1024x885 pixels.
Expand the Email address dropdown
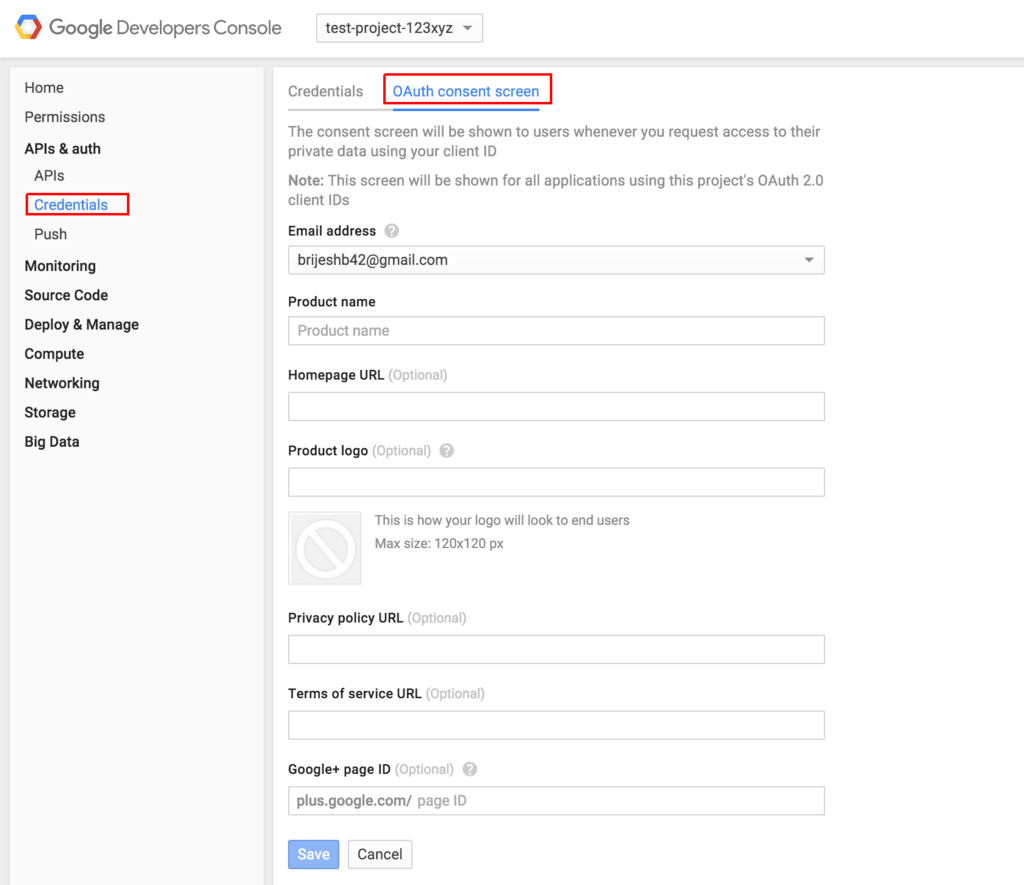pyautogui.click(x=556, y=260)
